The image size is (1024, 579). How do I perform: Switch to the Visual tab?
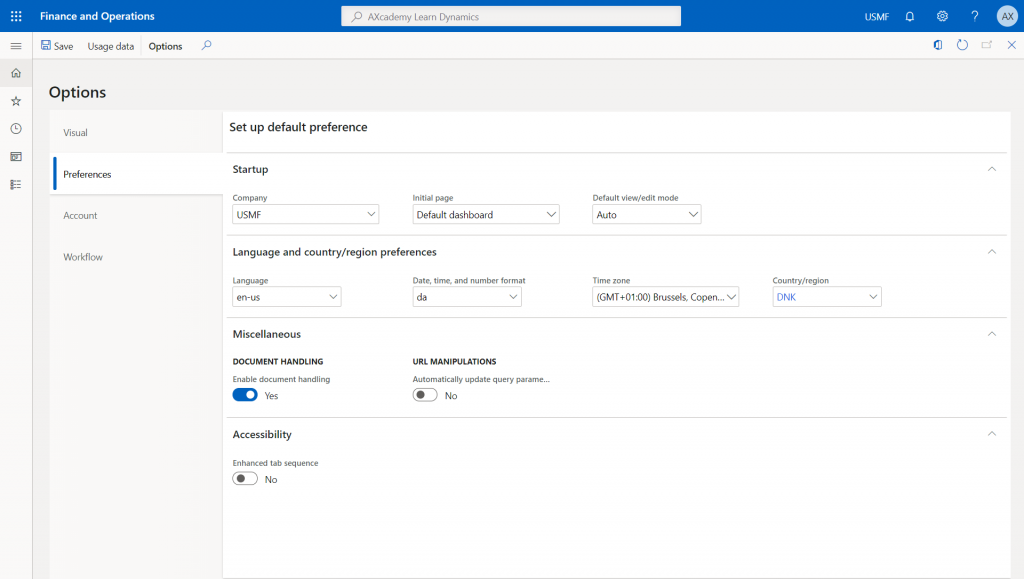point(138,133)
